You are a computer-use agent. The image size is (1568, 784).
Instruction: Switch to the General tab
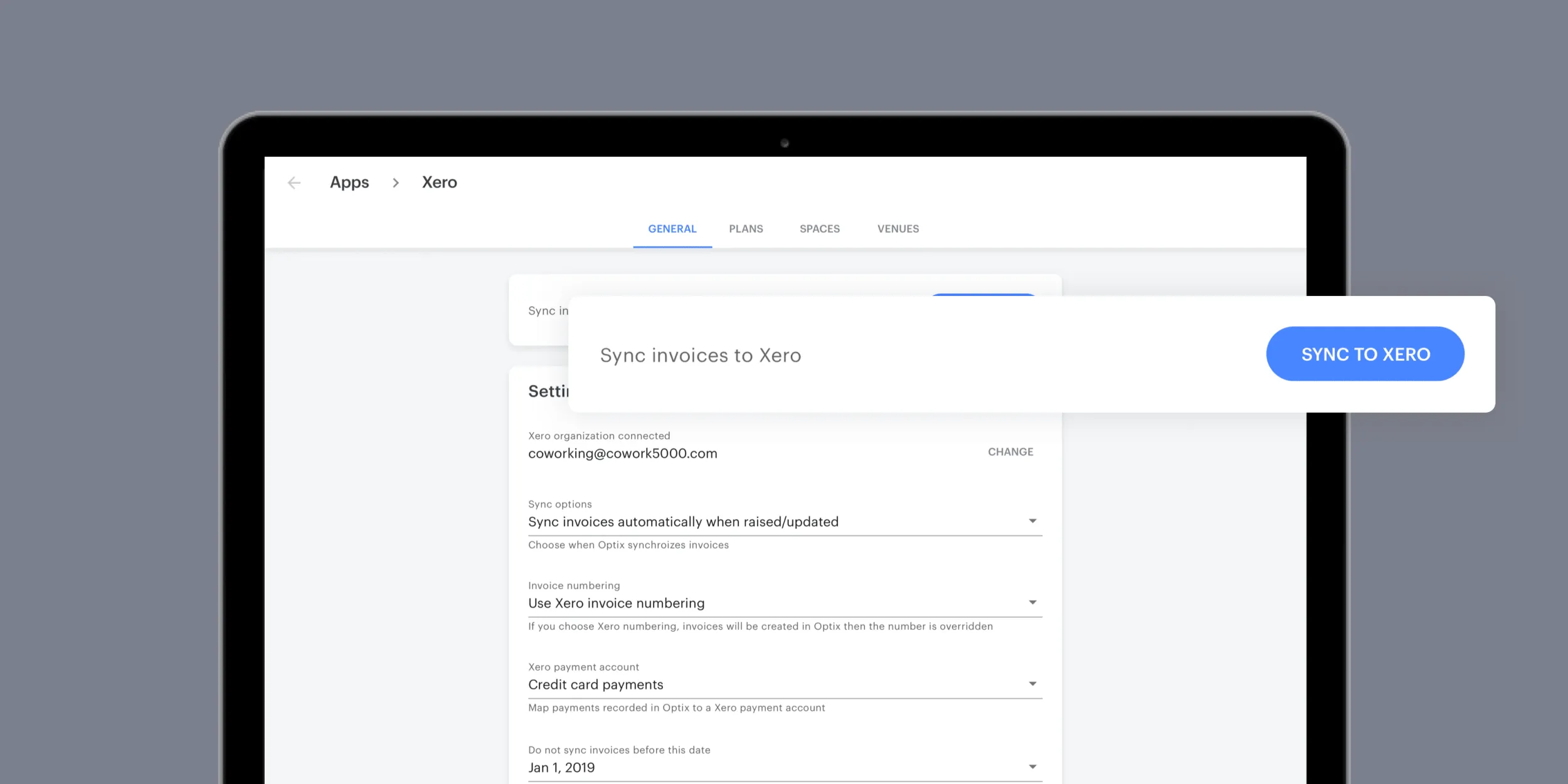pyautogui.click(x=672, y=229)
